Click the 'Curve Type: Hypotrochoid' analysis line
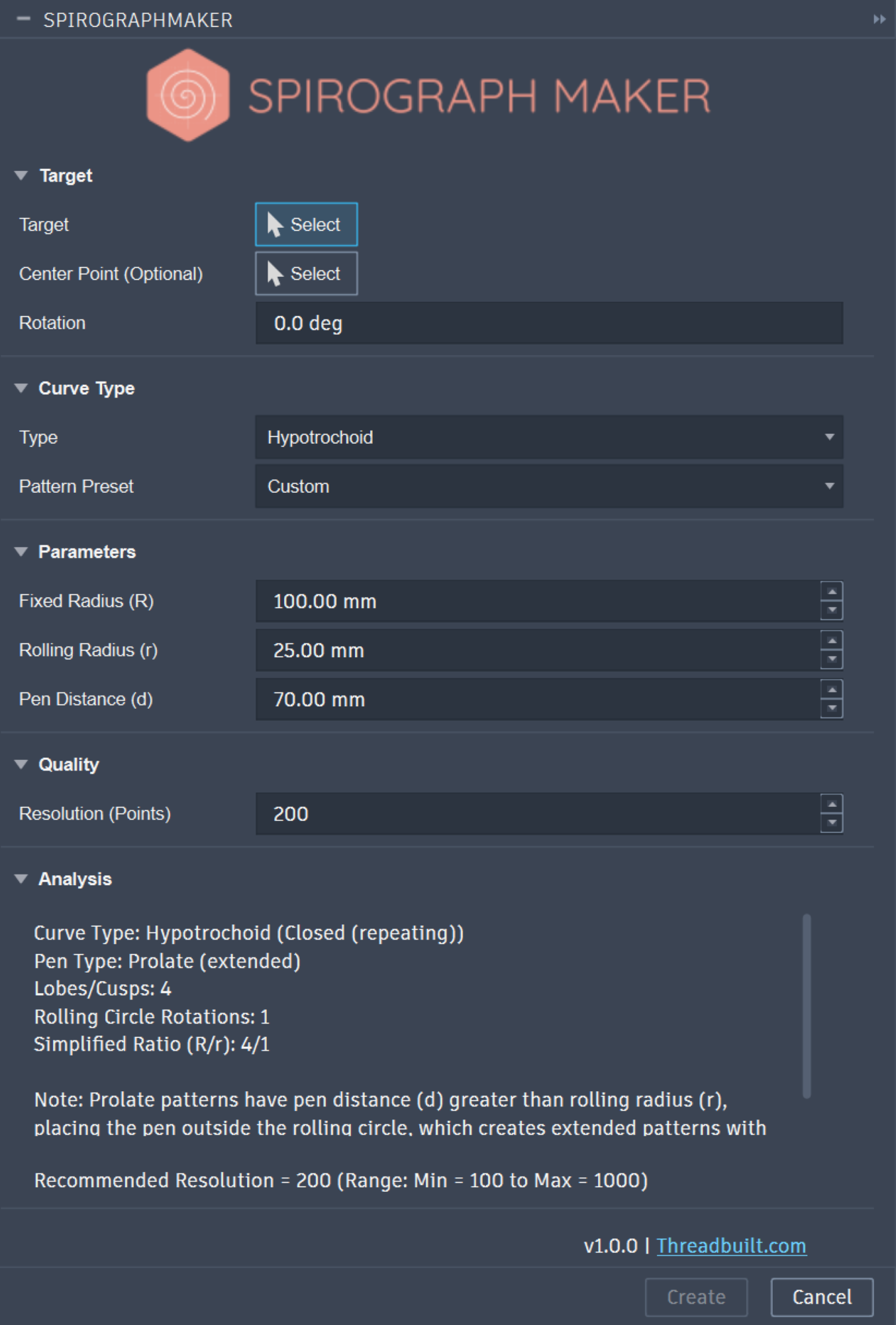 (248, 933)
